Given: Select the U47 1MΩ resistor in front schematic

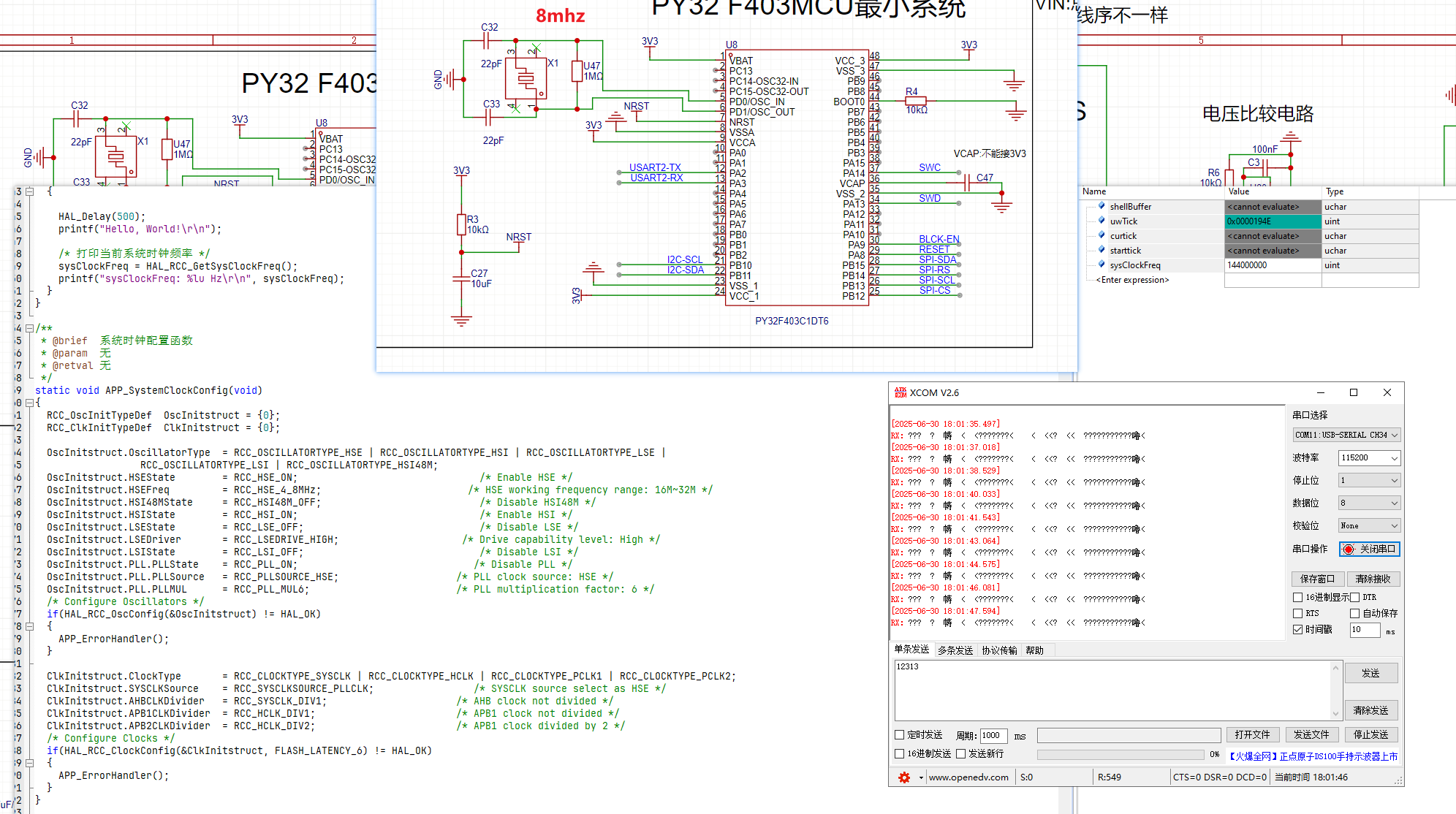Looking at the screenshot, I should (577, 71).
